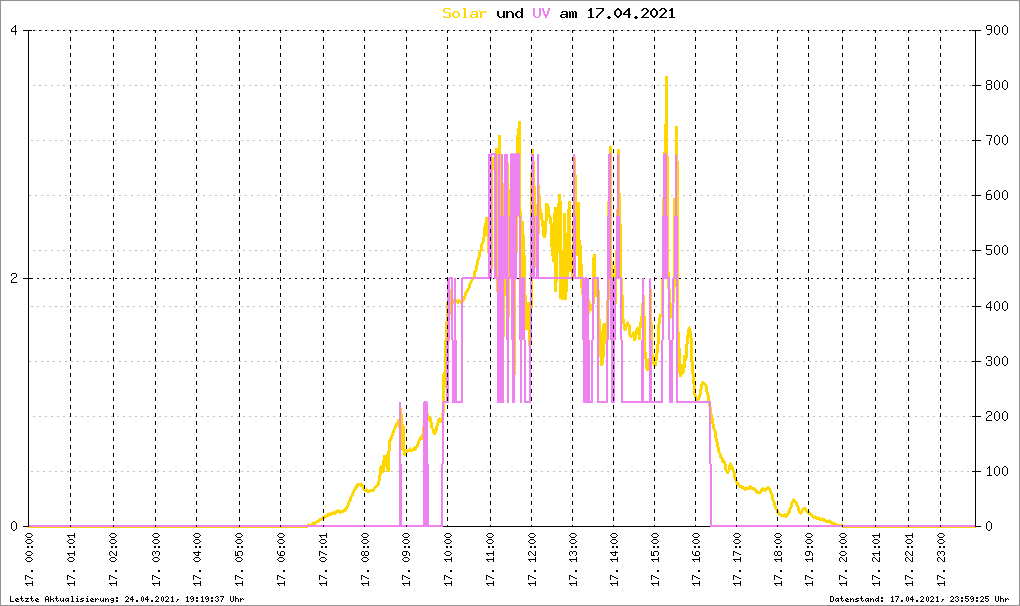Viewport: 1020px width, 606px height.
Task: Click time label '17. 16:00'
Action: click(x=696, y=560)
